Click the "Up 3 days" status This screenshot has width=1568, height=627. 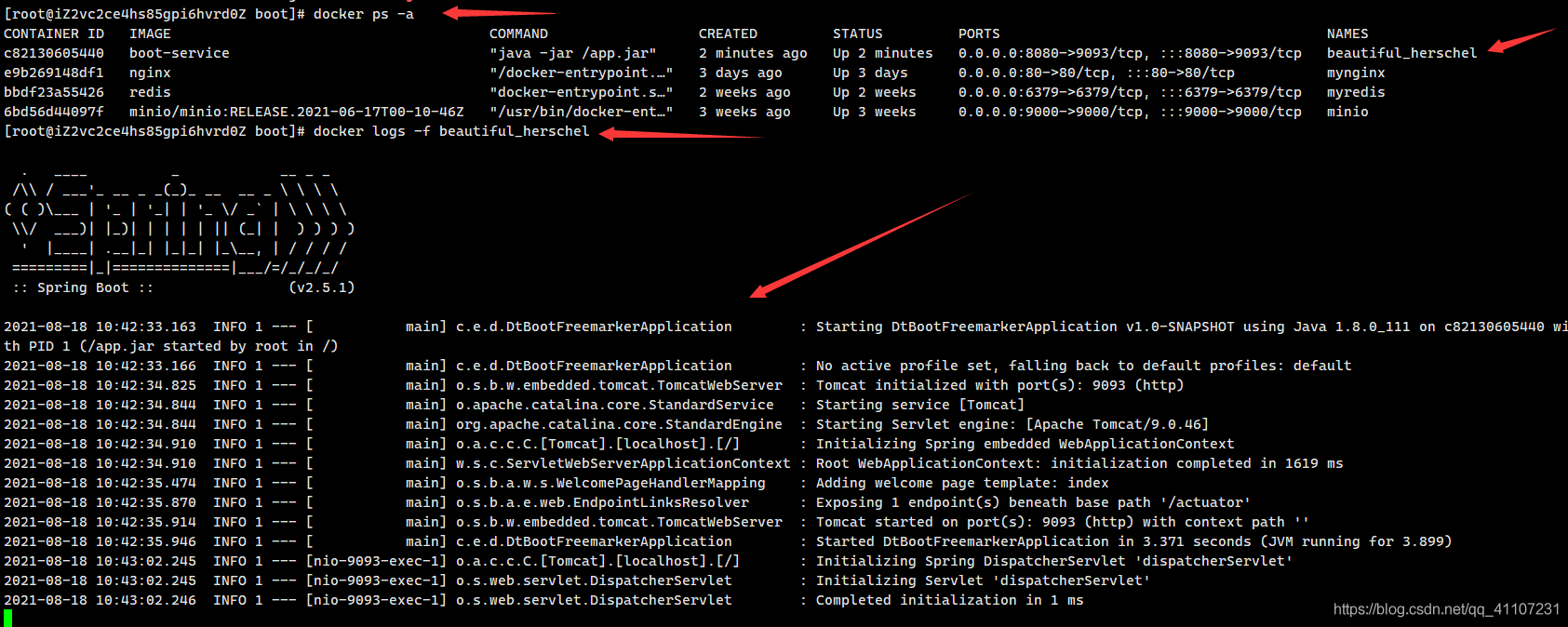click(870, 73)
